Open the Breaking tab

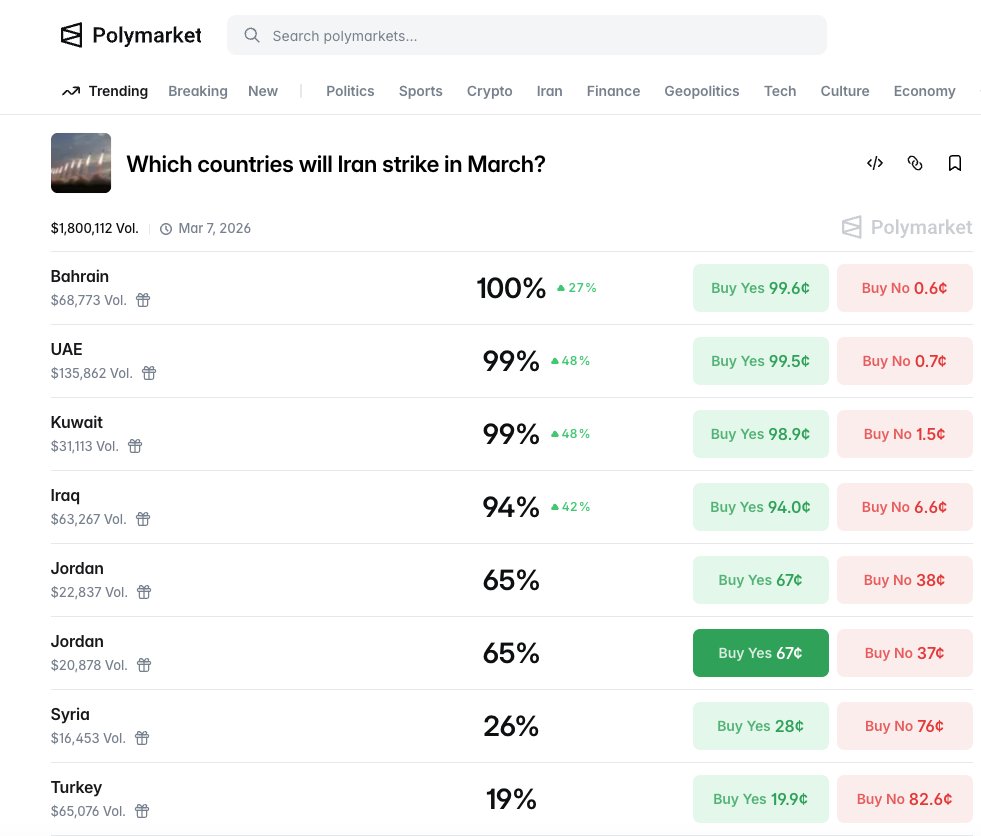pos(197,91)
